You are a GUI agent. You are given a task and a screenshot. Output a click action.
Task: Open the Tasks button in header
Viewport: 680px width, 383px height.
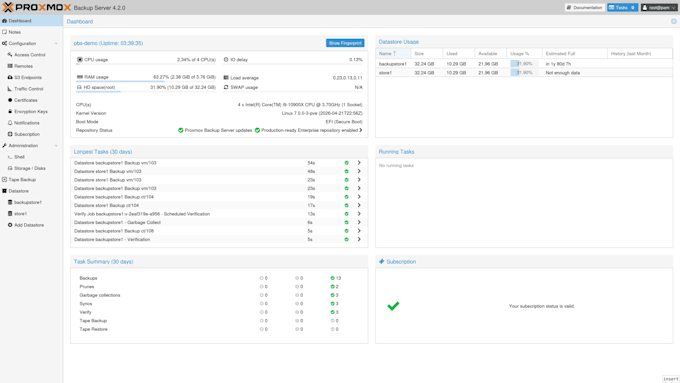pos(622,7)
